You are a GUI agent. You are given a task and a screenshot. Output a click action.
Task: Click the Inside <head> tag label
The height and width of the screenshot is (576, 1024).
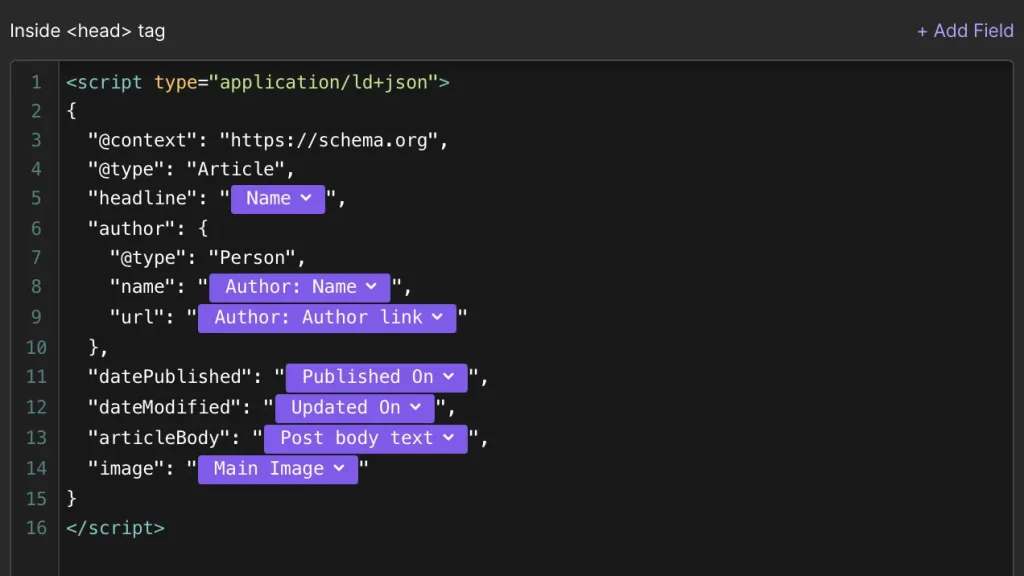click(x=87, y=31)
